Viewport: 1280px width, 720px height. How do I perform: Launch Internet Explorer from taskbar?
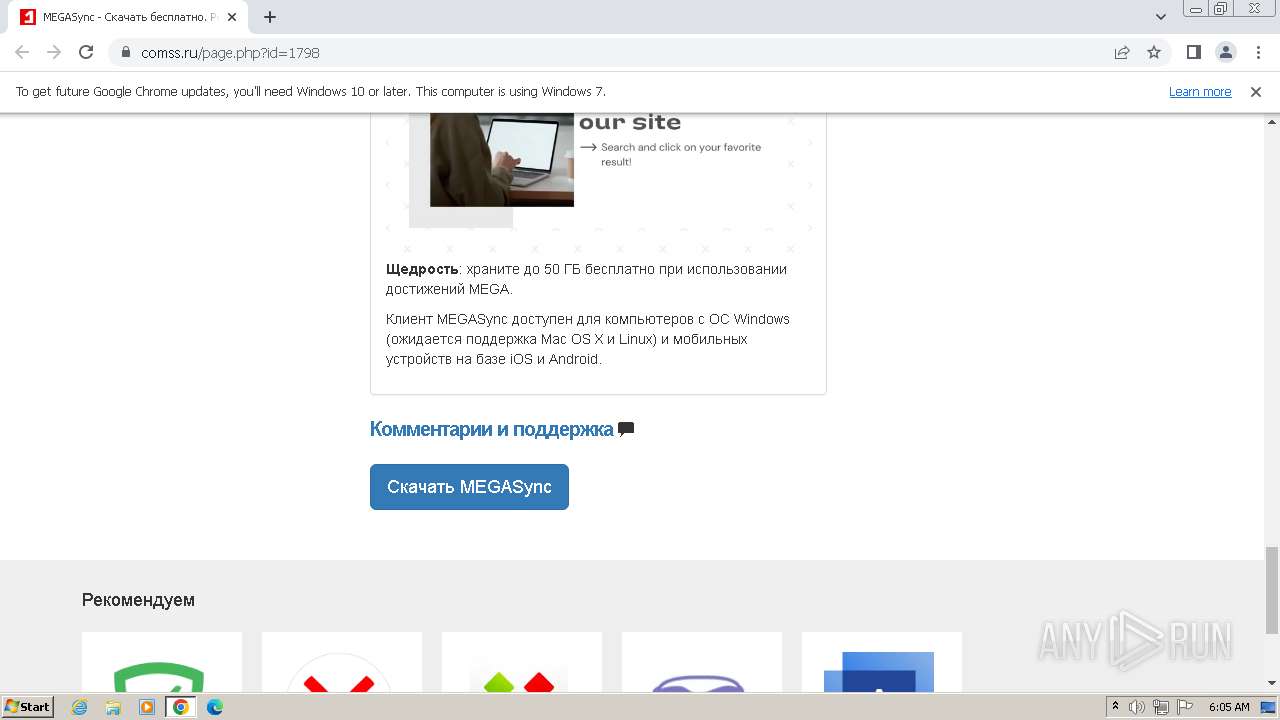(80, 707)
